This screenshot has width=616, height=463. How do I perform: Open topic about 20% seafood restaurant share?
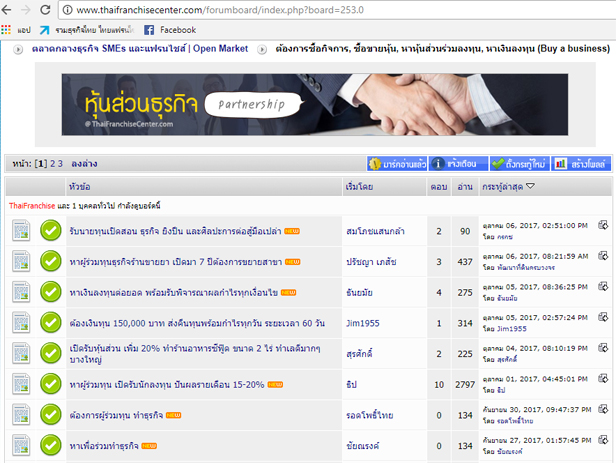pyautogui.click(x=195, y=354)
